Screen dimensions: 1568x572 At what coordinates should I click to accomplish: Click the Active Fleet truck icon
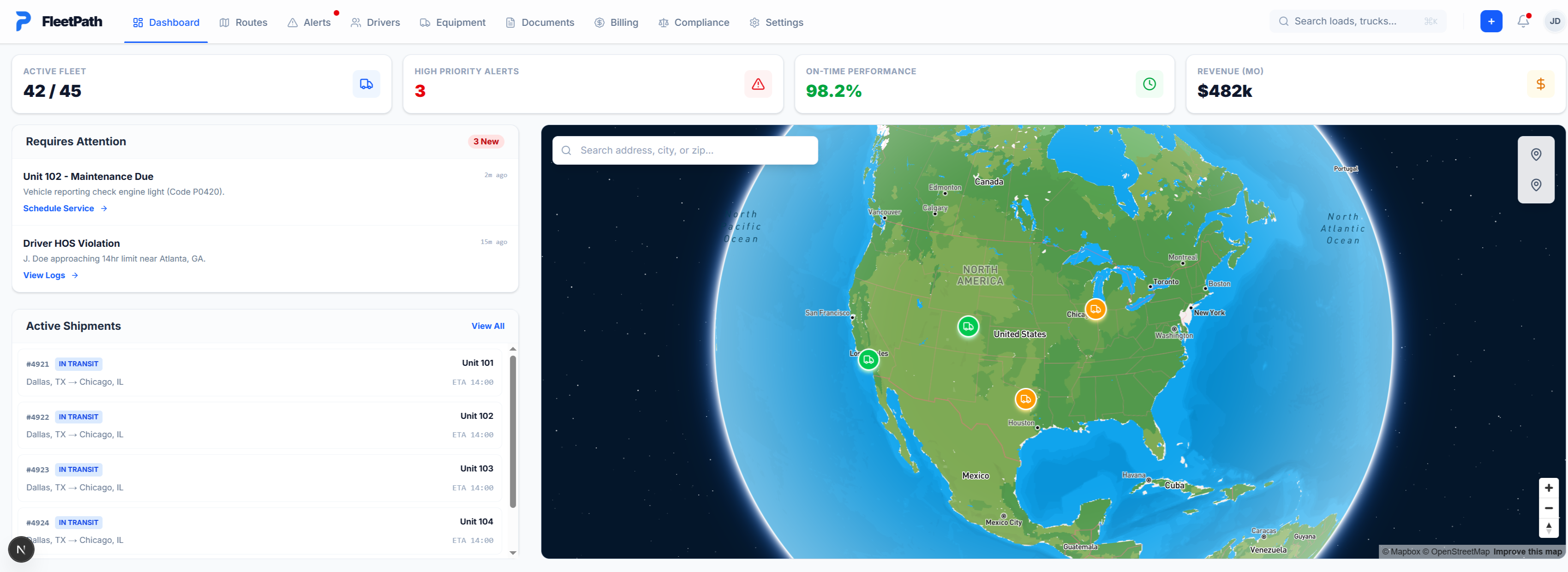tap(366, 84)
